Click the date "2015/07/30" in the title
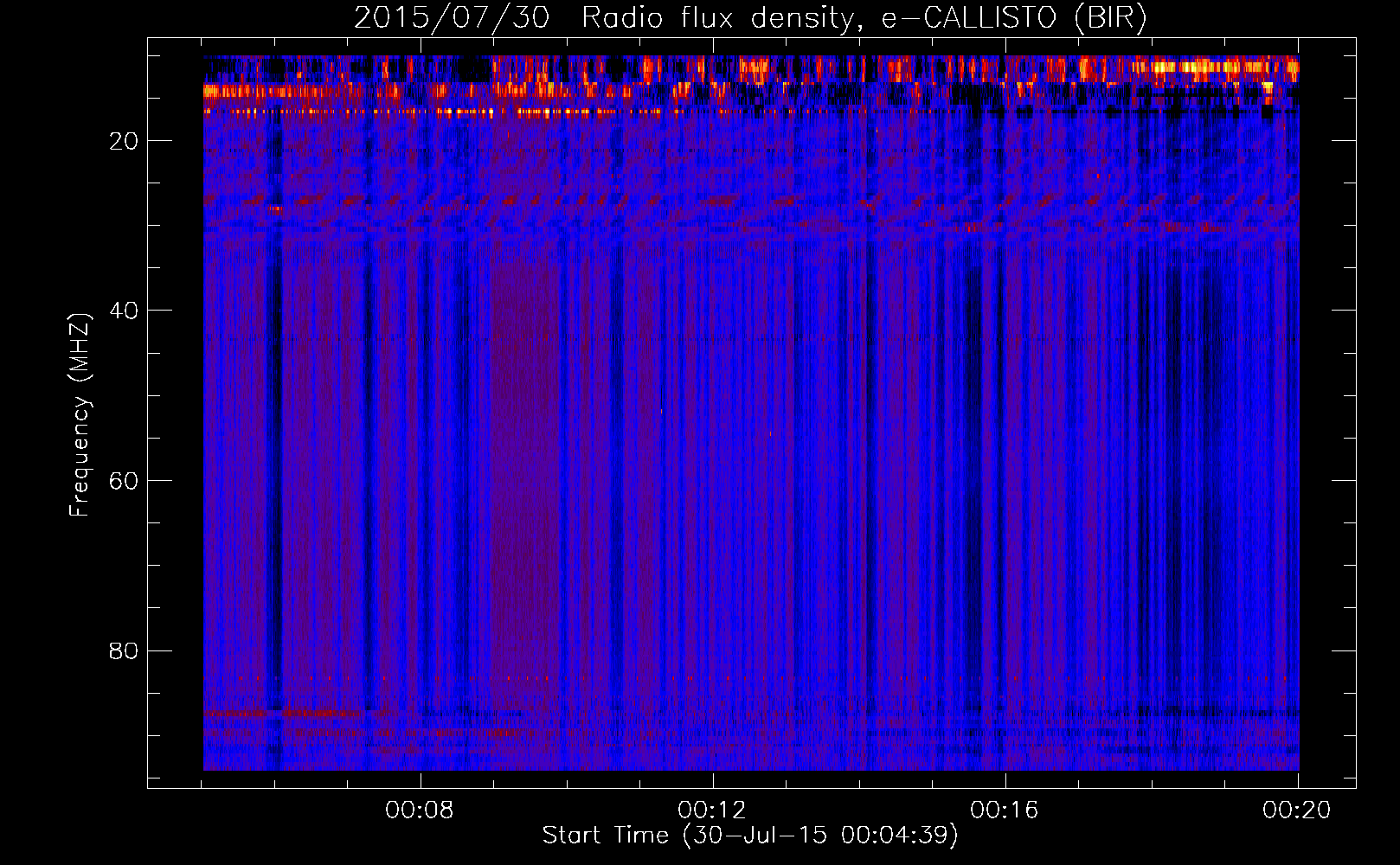This screenshot has width=1400, height=865. (x=452, y=17)
